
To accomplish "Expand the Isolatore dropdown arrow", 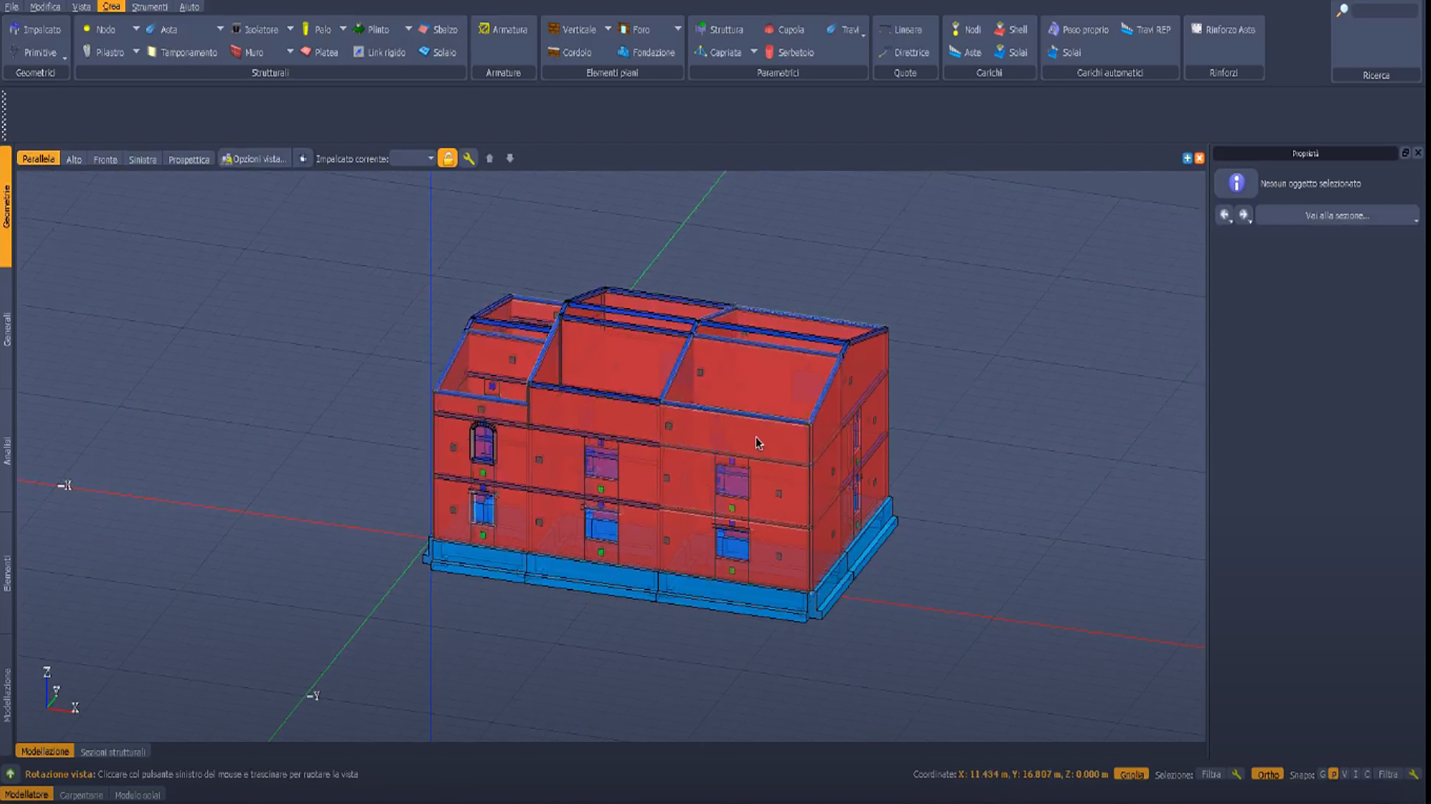I will pyautogui.click(x=290, y=30).
